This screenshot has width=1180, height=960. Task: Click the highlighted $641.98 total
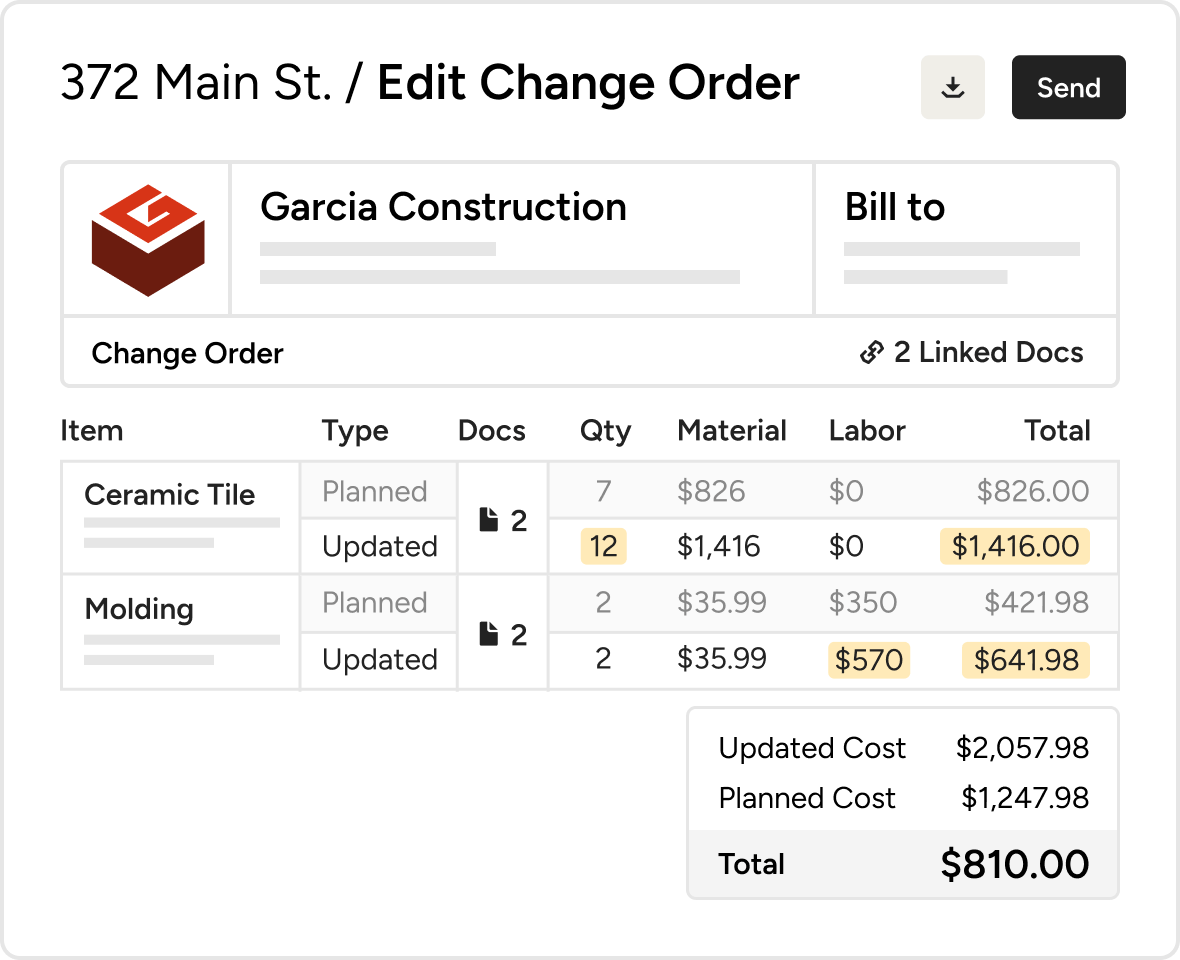click(x=1025, y=660)
